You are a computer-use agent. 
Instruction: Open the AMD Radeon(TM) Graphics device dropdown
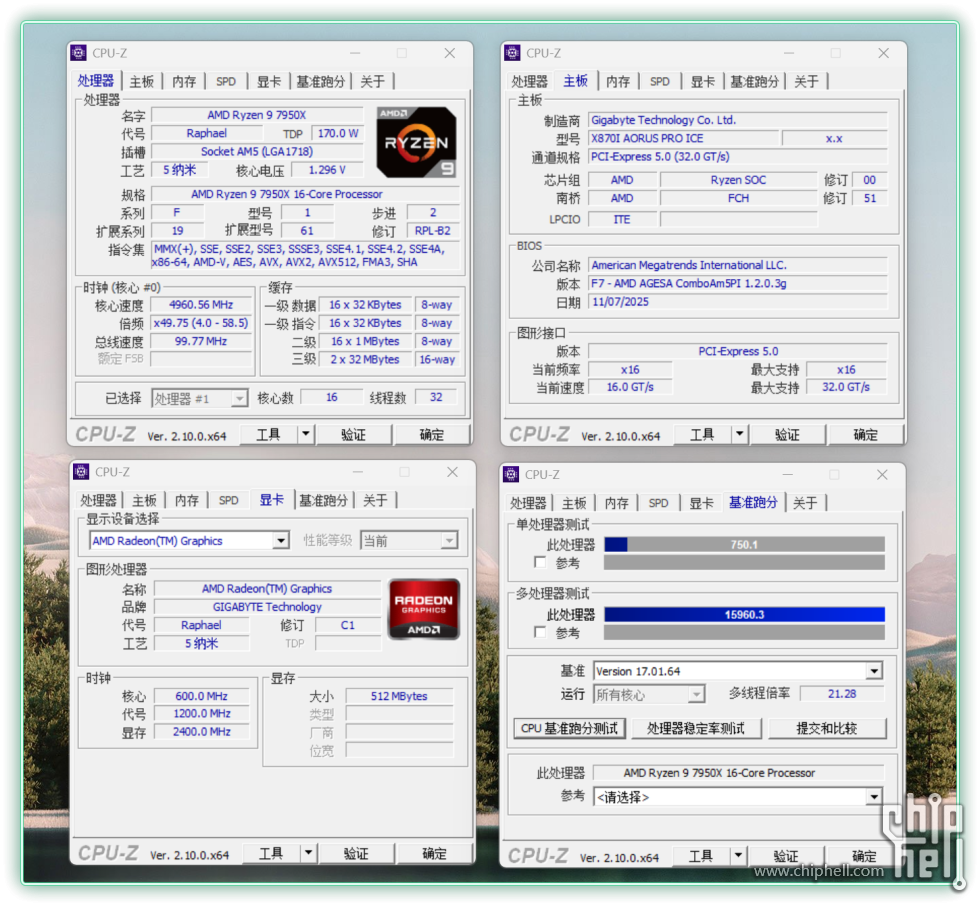281,541
